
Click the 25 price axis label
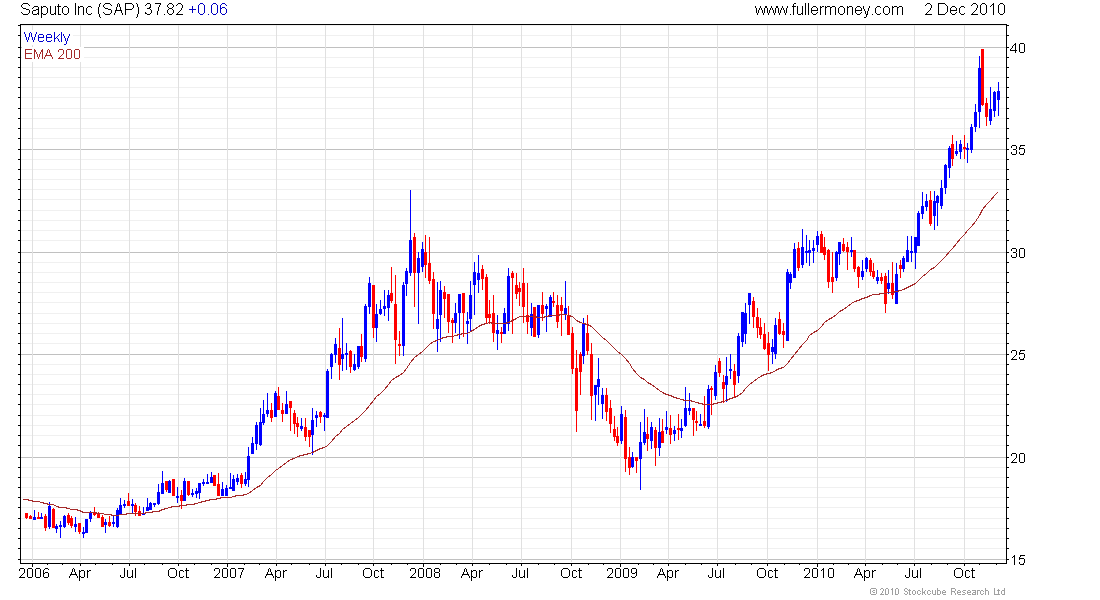click(1016, 355)
